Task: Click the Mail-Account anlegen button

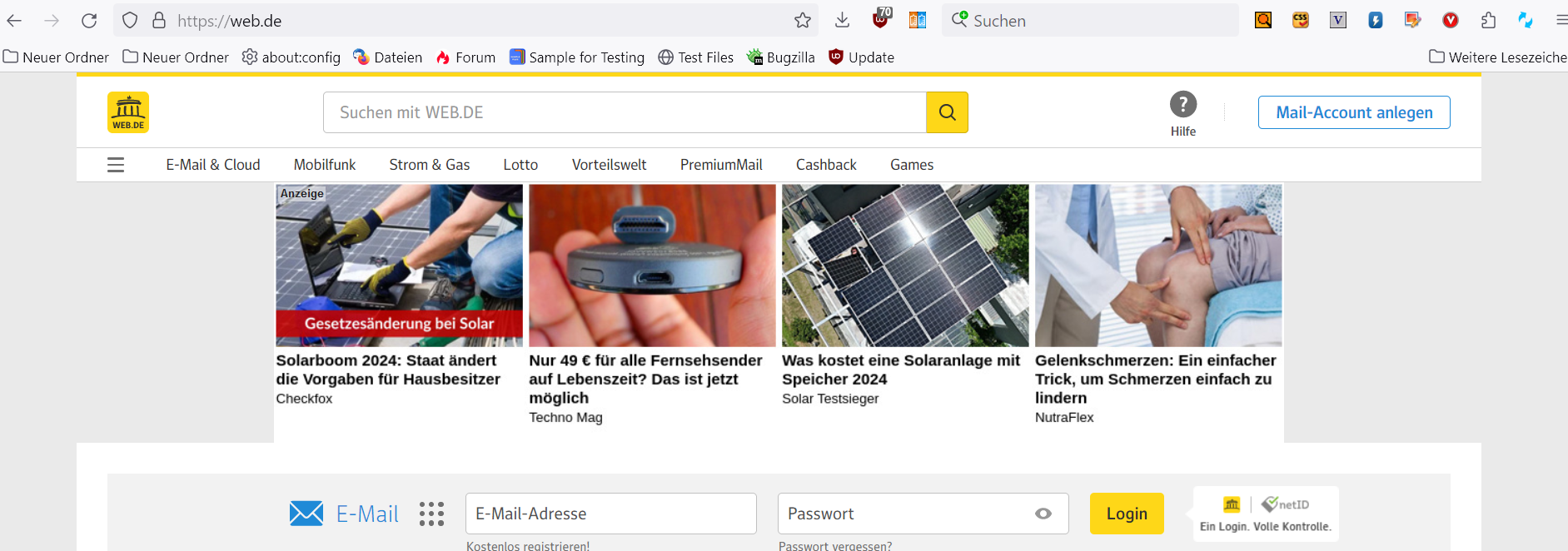Action: tap(1353, 112)
